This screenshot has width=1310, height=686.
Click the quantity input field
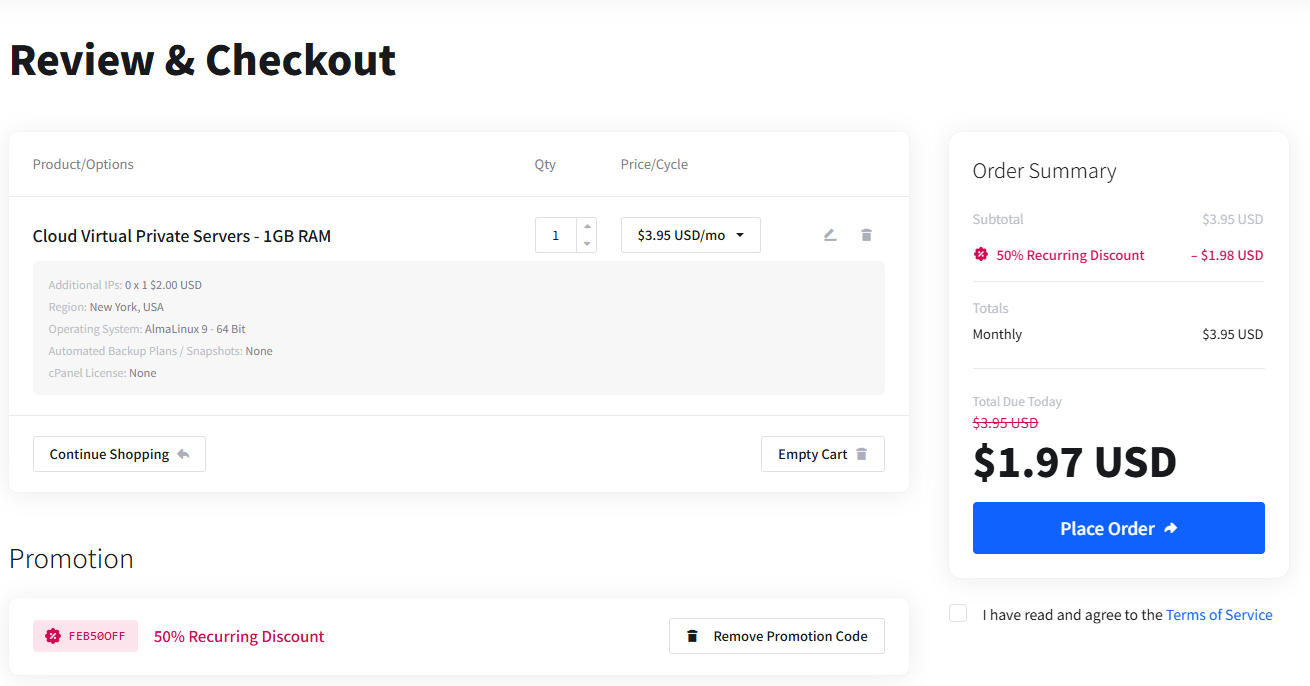556,235
